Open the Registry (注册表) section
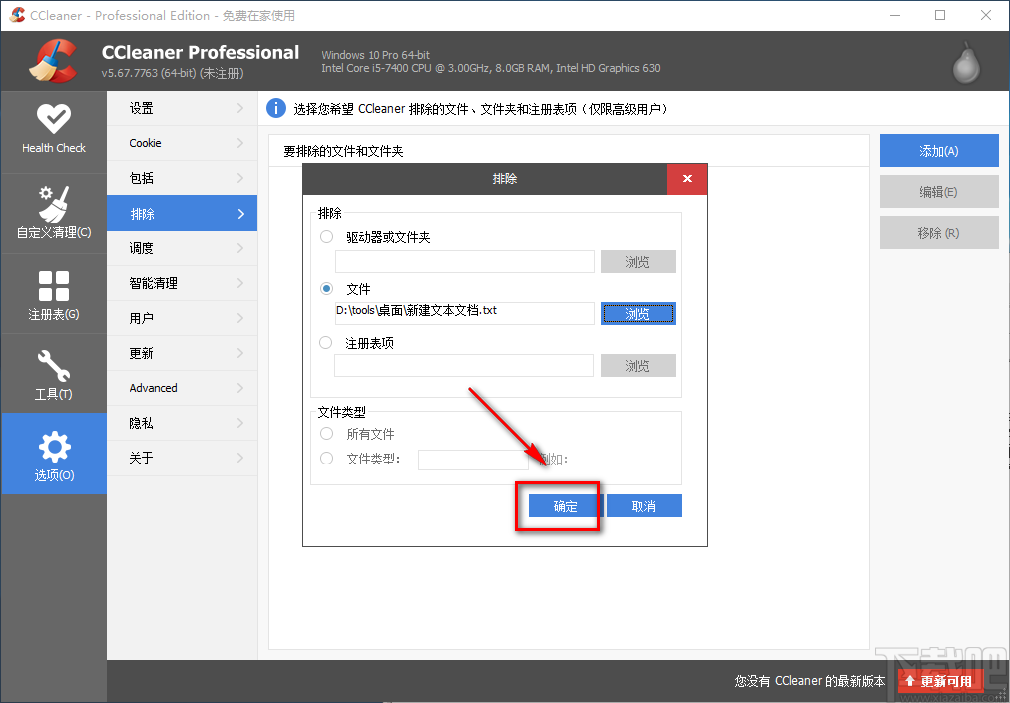The height and width of the screenshot is (703, 1010). (53, 294)
